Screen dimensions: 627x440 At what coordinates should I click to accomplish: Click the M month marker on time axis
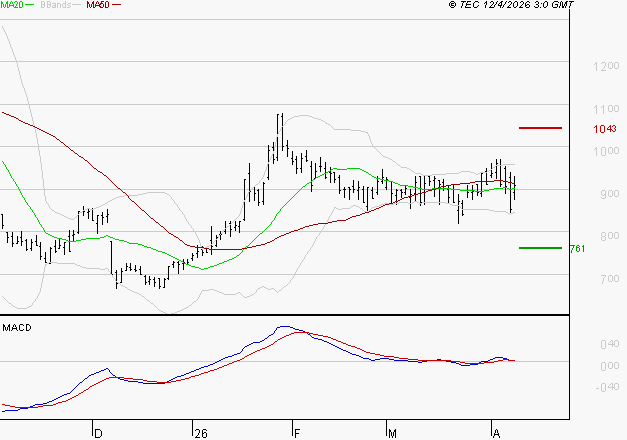tap(393, 433)
